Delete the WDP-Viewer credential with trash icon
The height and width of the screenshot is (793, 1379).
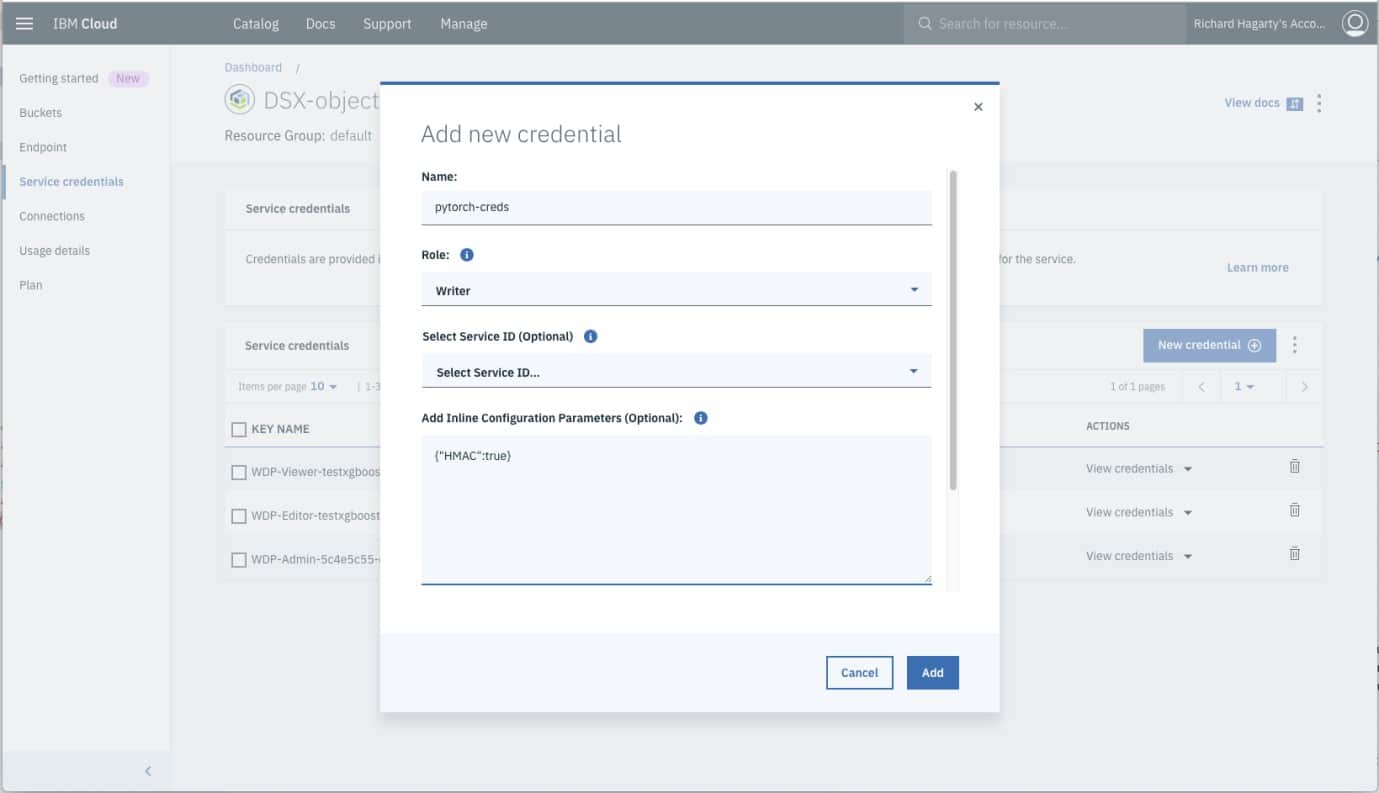click(x=1294, y=467)
